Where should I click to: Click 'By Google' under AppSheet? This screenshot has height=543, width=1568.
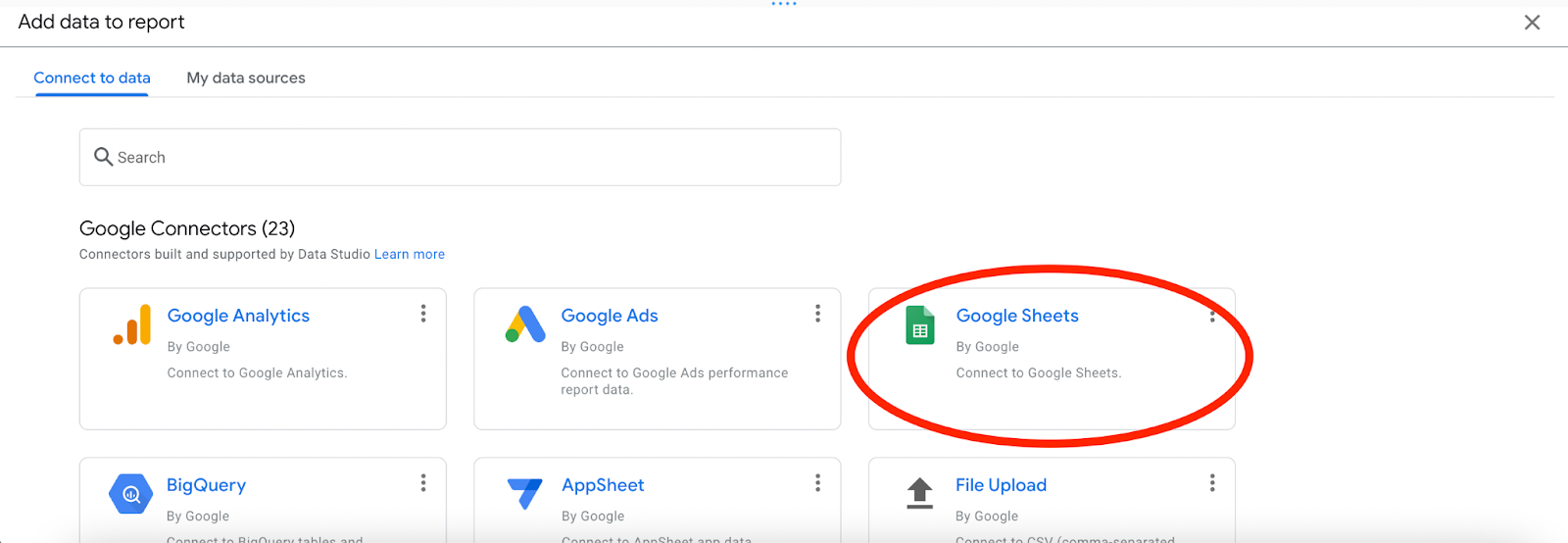[x=593, y=517]
